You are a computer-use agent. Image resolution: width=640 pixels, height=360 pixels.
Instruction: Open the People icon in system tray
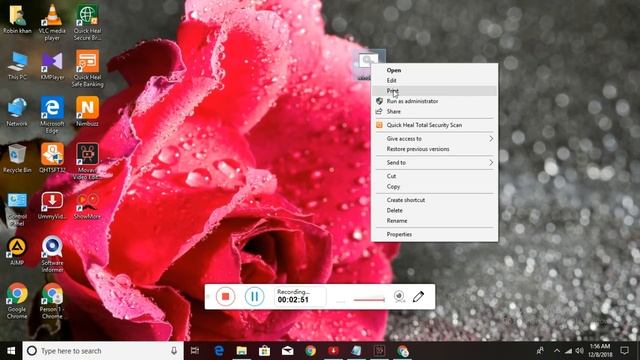540,351
